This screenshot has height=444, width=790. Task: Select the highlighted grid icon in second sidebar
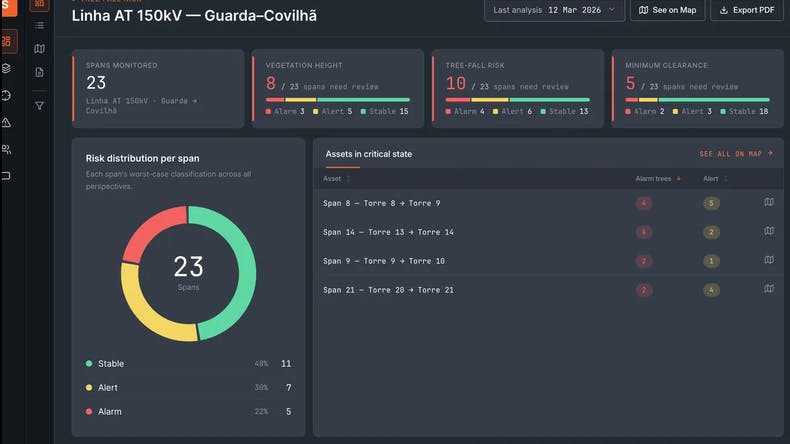(x=39, y=5)
